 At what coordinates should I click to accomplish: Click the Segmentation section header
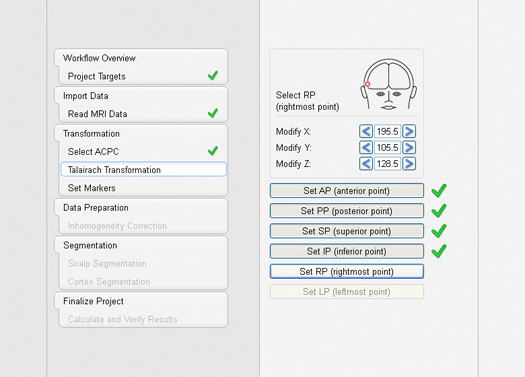[x=90, y=245]
